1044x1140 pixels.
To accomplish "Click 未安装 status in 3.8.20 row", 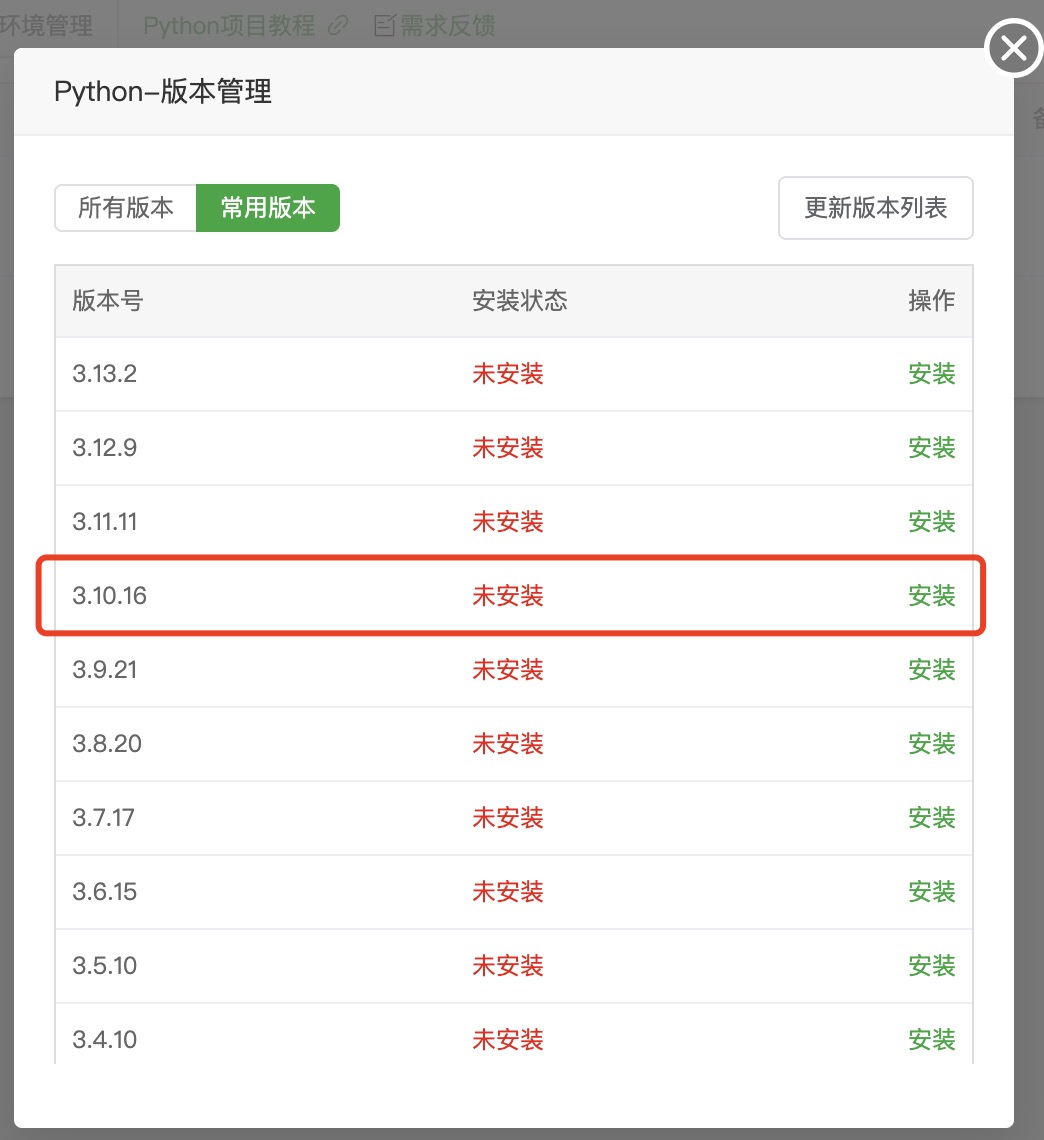I will (508, 744).
